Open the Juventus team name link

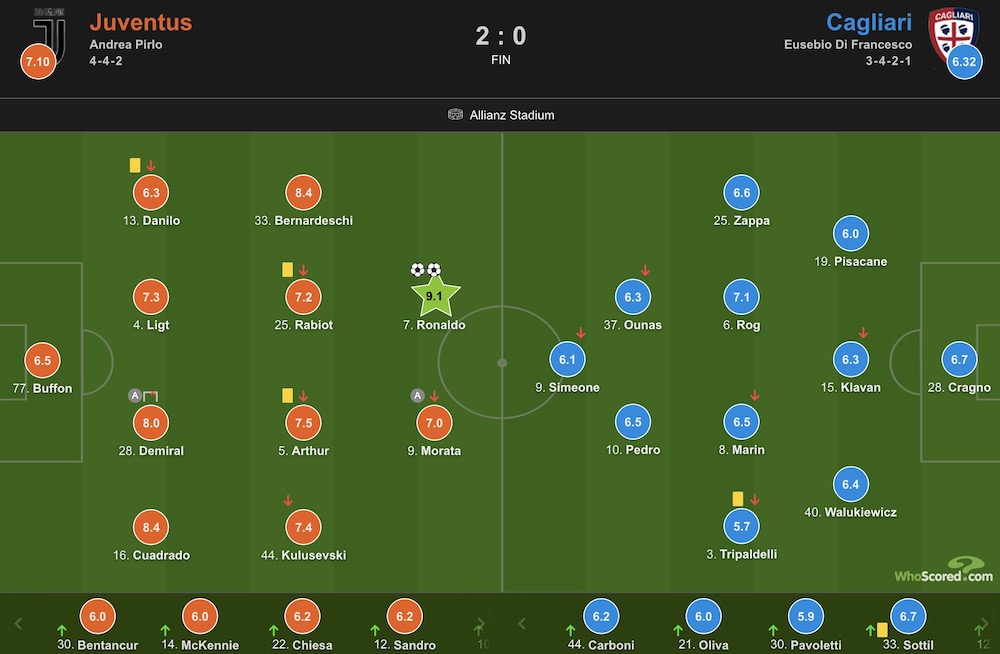[x=141, y=22]
